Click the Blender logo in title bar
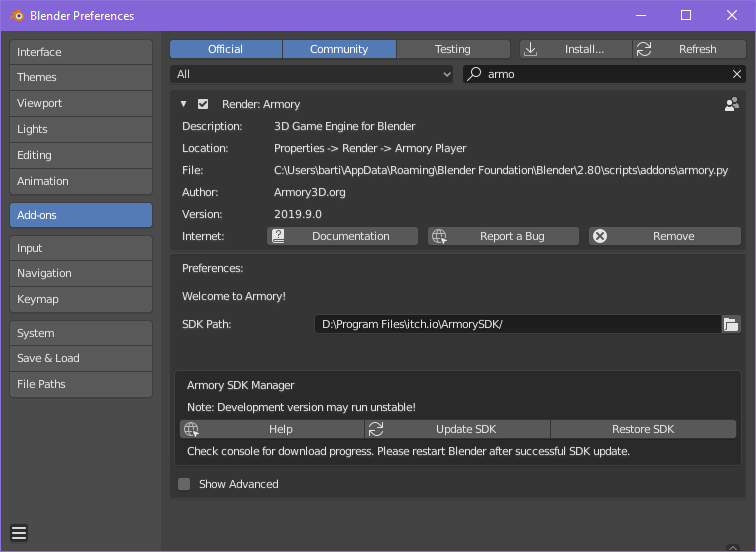This screenshot has height=552, width=756. 17,15
